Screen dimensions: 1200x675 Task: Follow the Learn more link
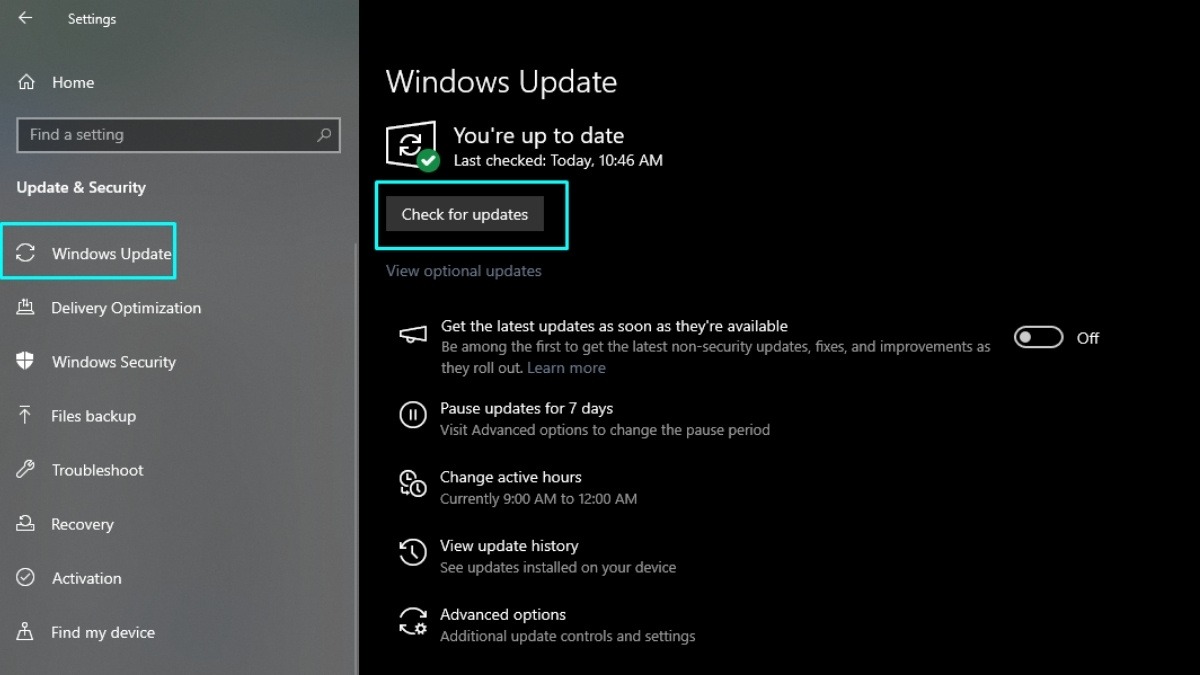[566, 368]
